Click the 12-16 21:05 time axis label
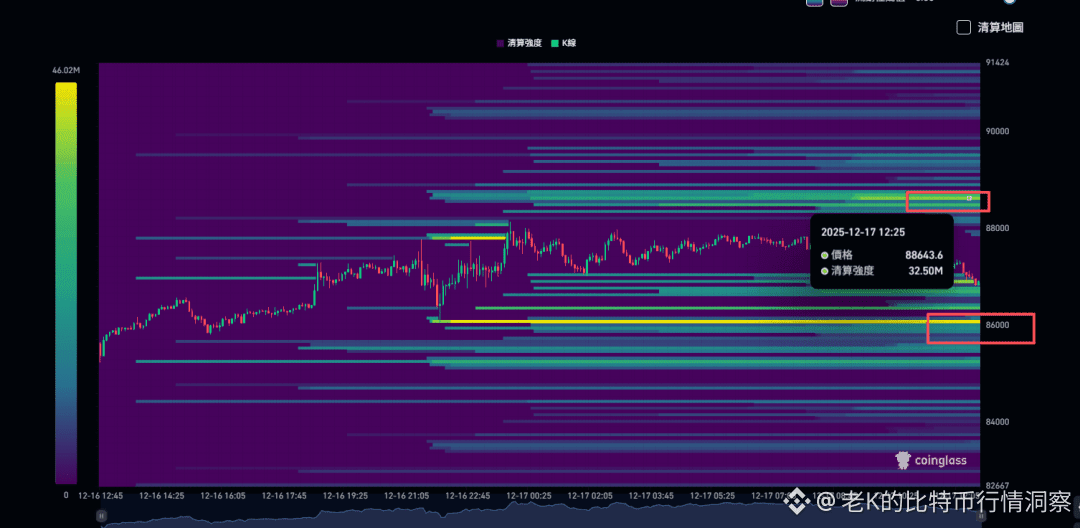This screenshot has width=1080, height=528. tap(408, 495)
